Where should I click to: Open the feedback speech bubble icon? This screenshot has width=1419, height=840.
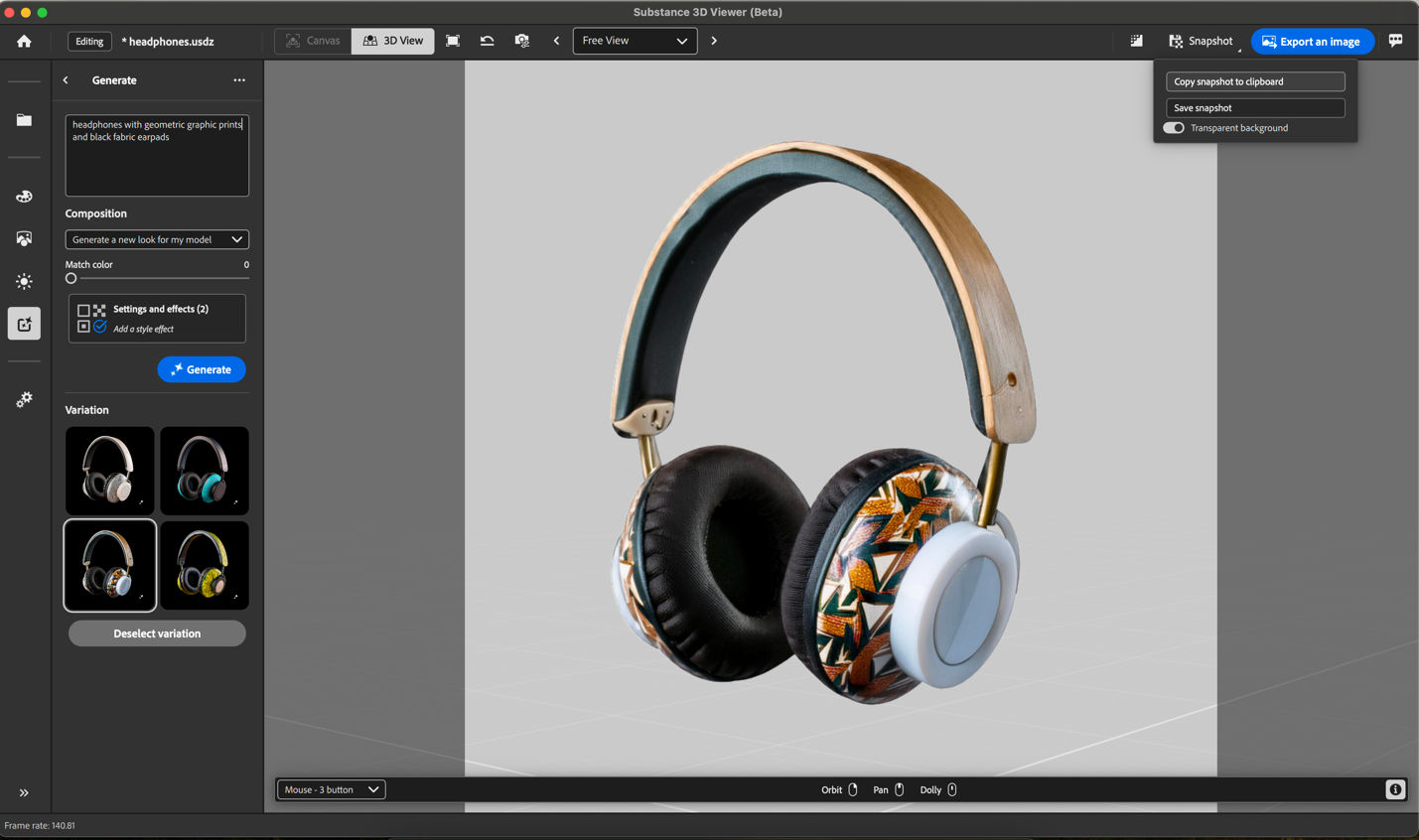pos(1395,41)
